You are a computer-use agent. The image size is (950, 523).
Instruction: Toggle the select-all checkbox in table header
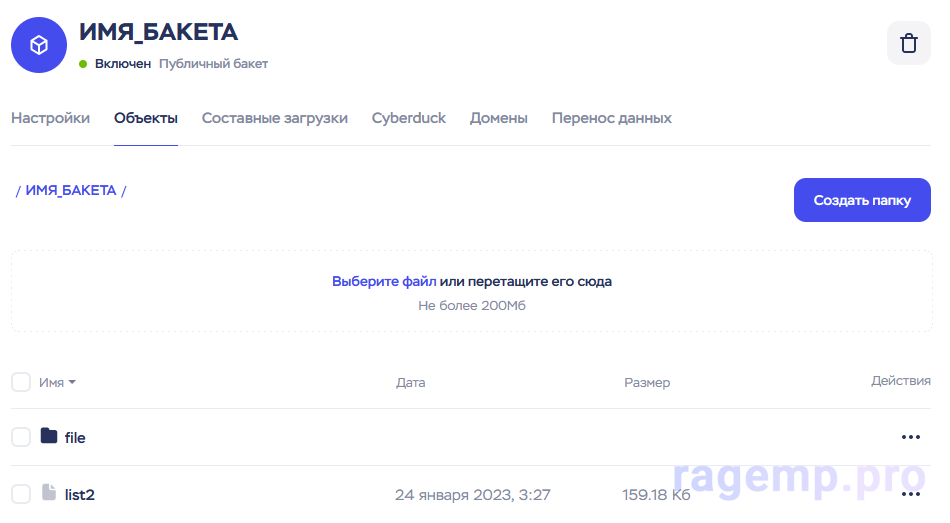pyautogui.click(x=21, y=382)
